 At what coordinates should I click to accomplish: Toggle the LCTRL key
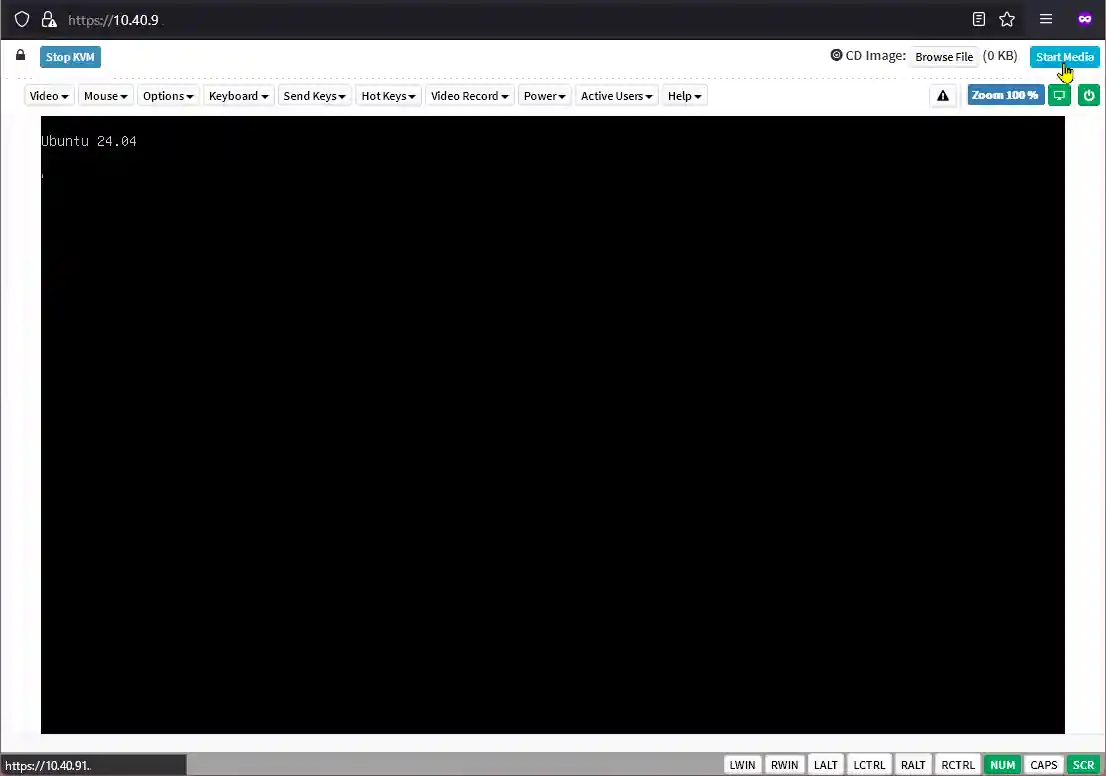(x=869, y=765)
